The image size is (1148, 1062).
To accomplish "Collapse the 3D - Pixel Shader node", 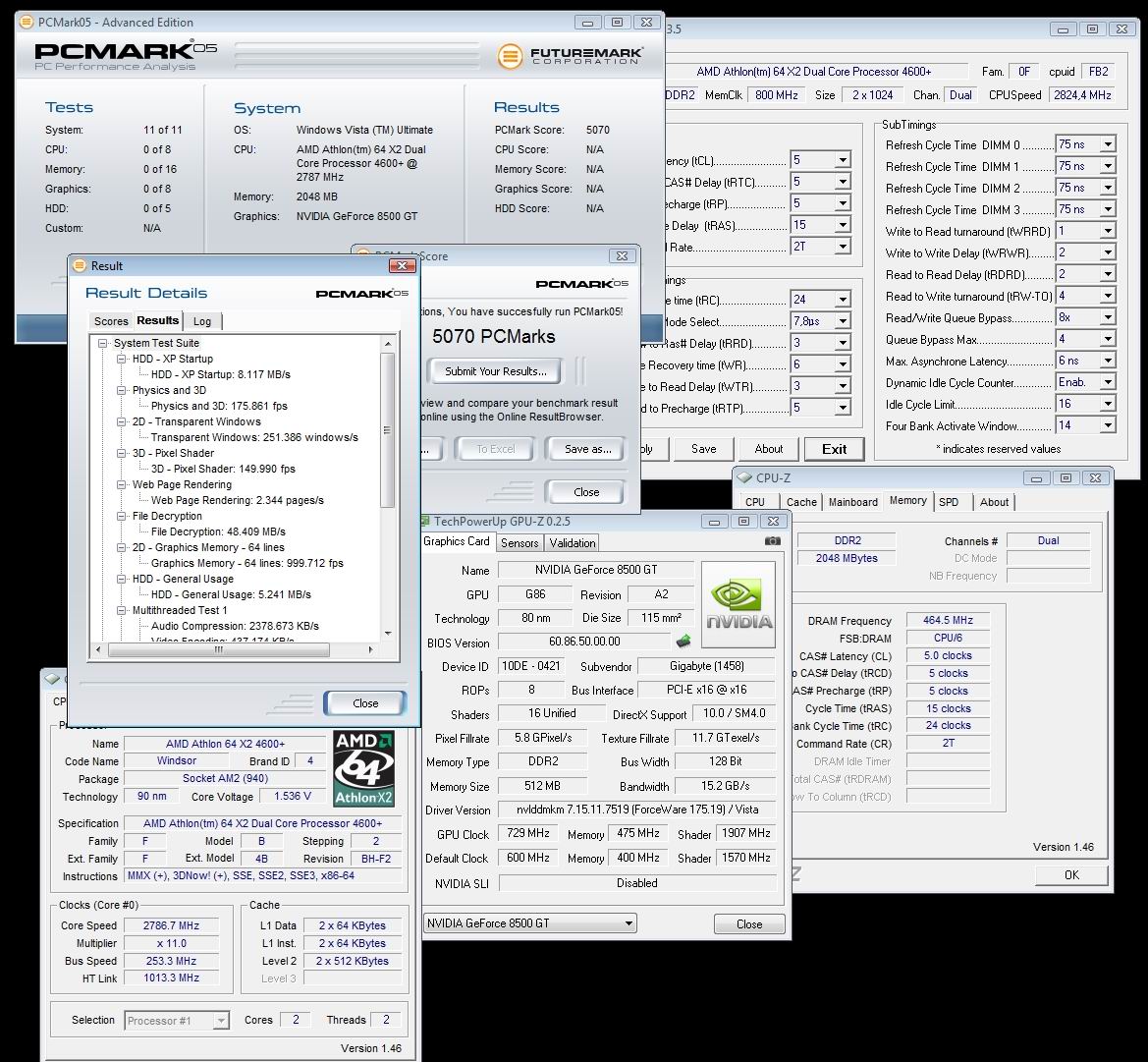I will (x=122, y=453).
